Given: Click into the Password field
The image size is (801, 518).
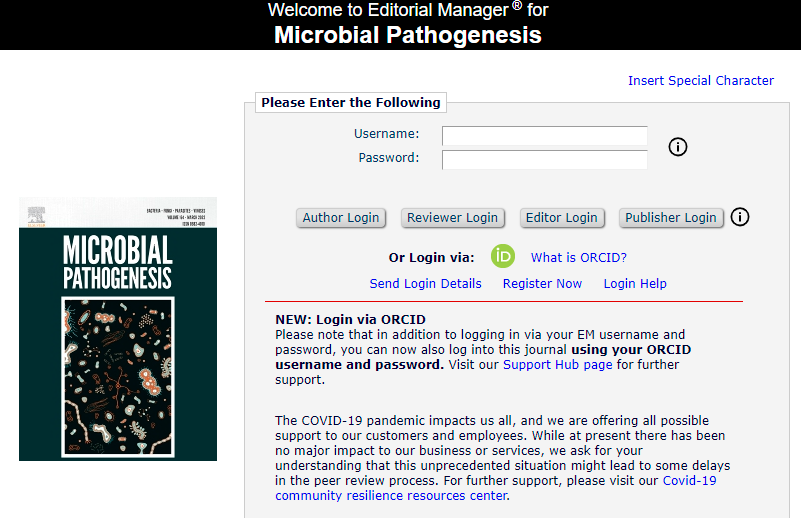Looking at the screenshot, I should 544,159.
